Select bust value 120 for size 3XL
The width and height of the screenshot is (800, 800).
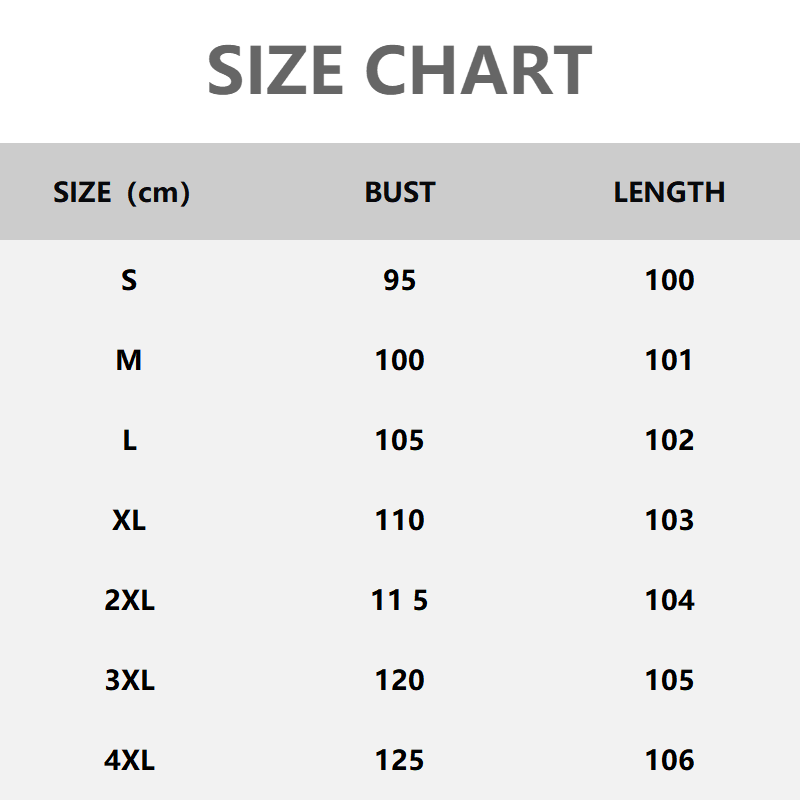pyautogui.click(x=399, y=680)
